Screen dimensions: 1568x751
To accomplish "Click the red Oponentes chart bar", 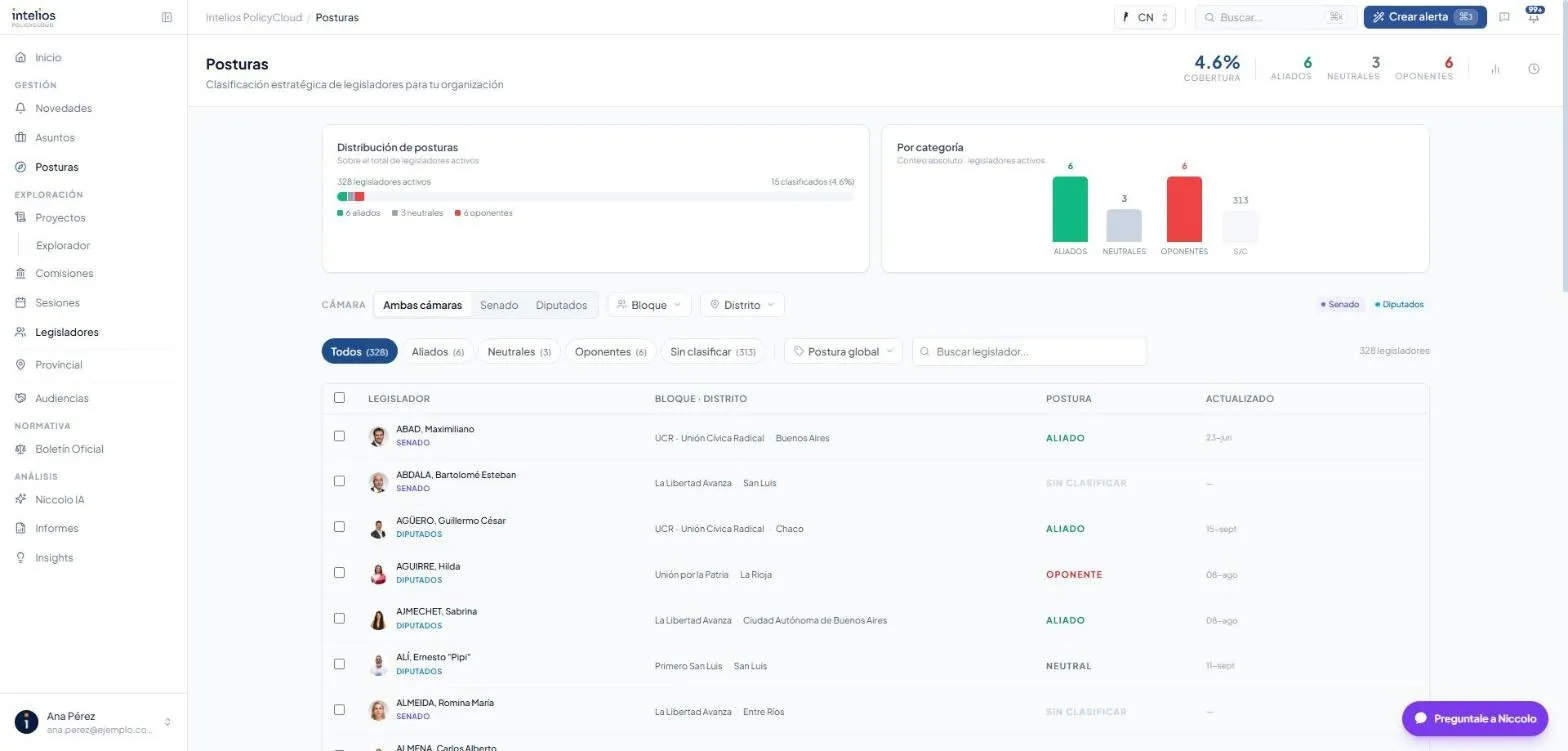I will 1184,209.
